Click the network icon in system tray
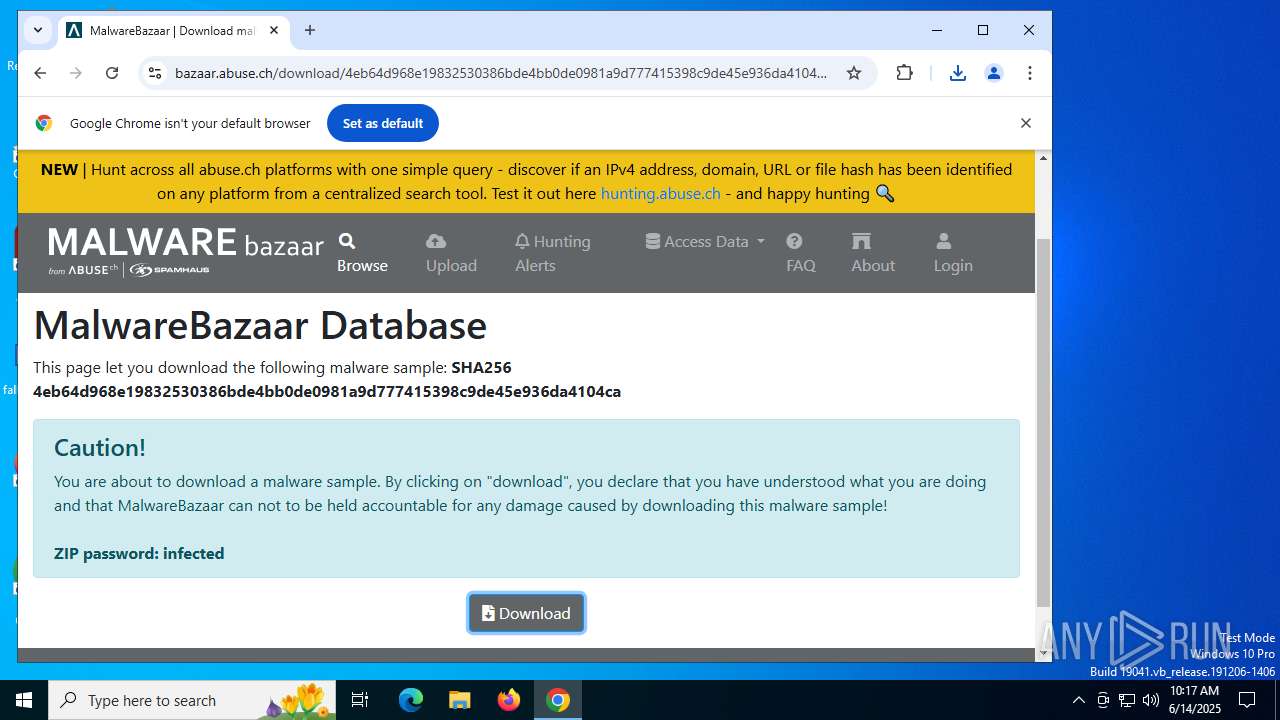 click(1127, 700)
